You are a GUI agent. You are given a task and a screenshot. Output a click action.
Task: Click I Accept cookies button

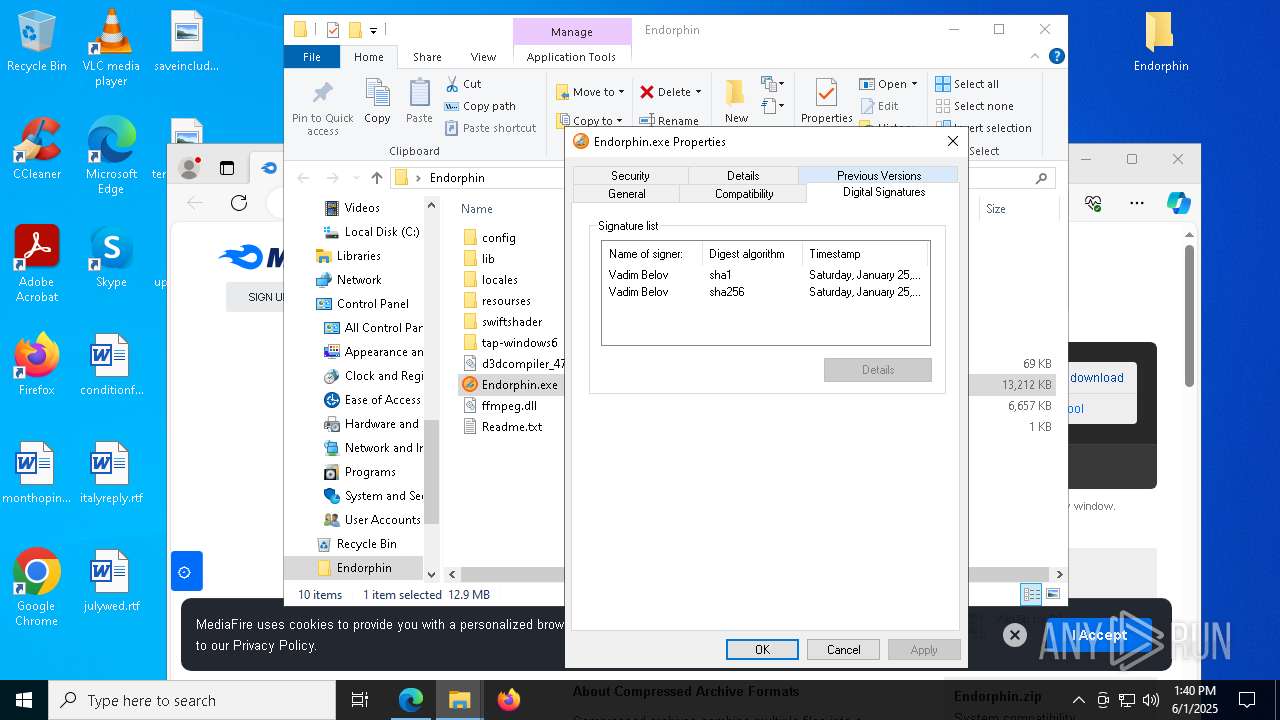pos(1098,635)
